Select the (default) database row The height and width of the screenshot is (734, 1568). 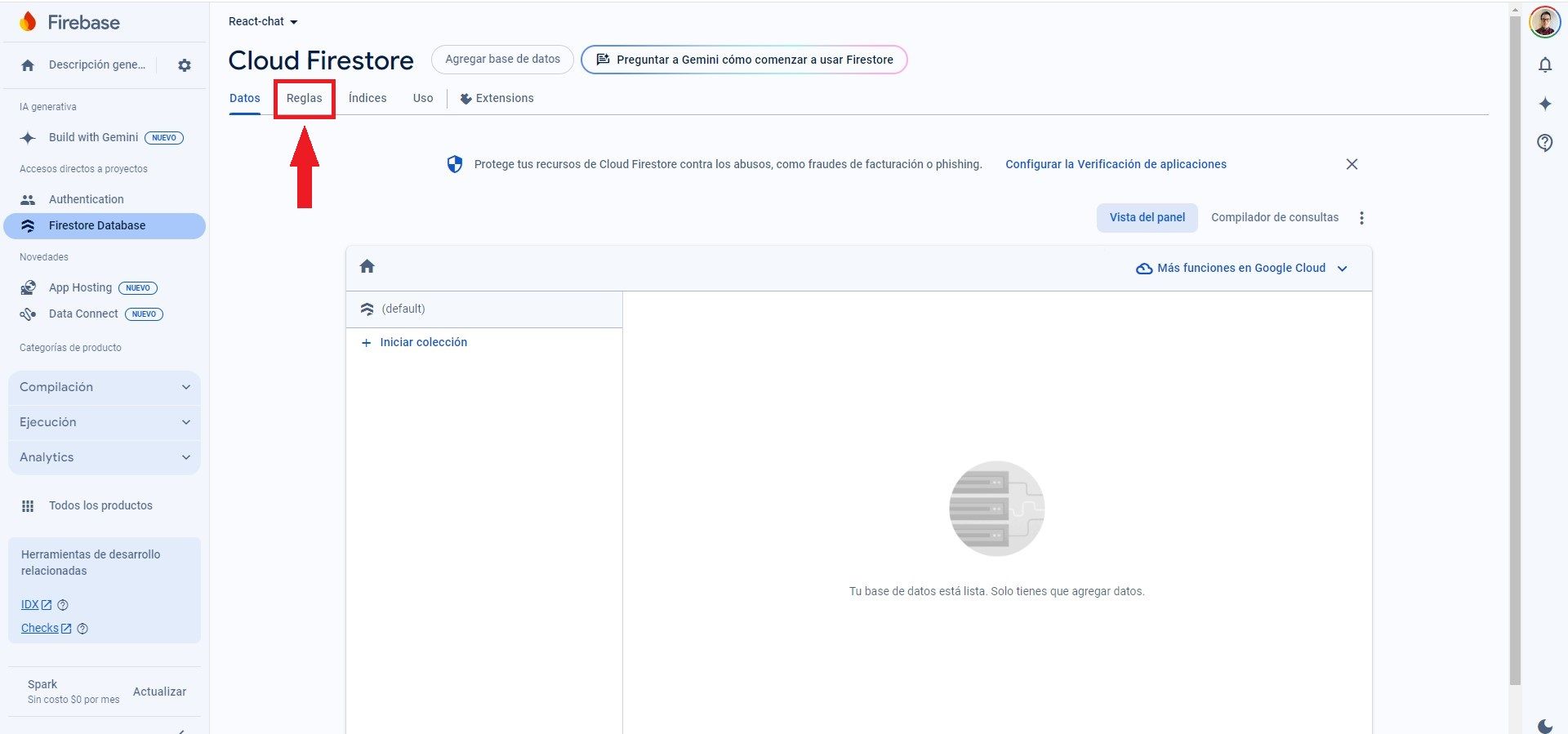point(484,309)
